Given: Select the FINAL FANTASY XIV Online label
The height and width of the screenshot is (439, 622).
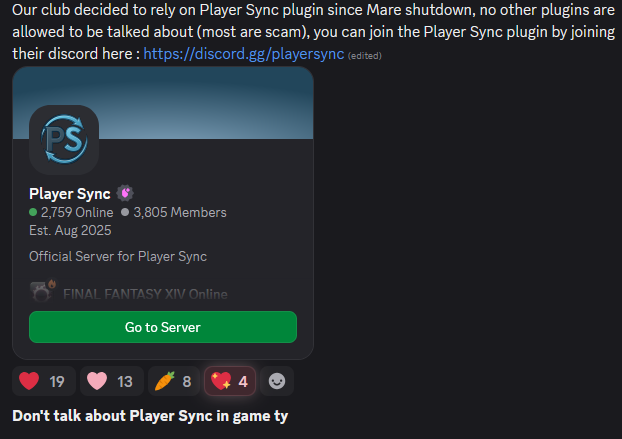Looking at the screenshot, I should click(x=145, y=294).
